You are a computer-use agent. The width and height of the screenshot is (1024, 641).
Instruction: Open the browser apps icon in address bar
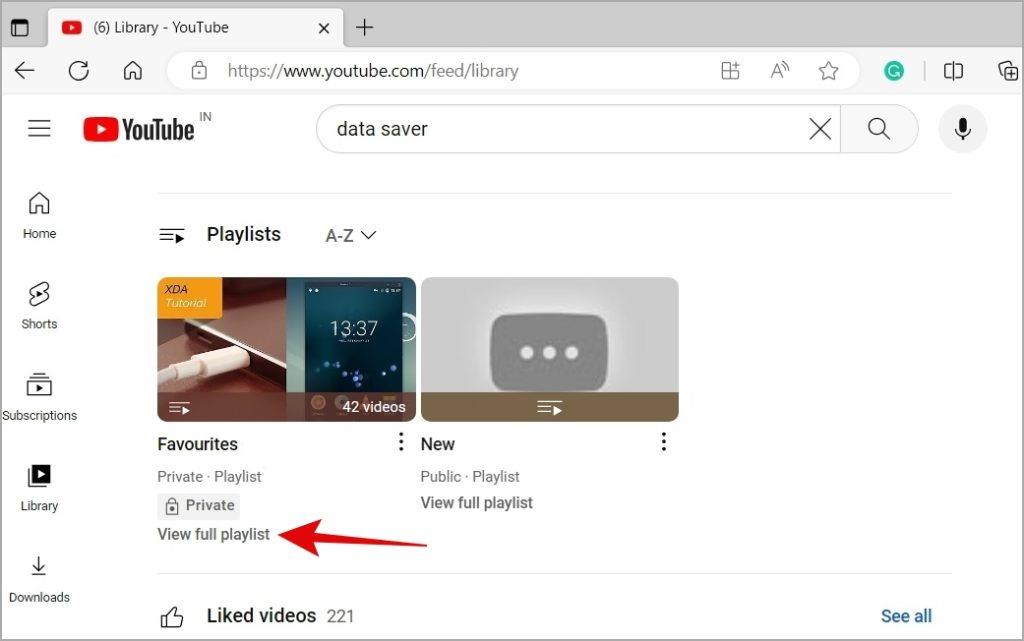730,70
